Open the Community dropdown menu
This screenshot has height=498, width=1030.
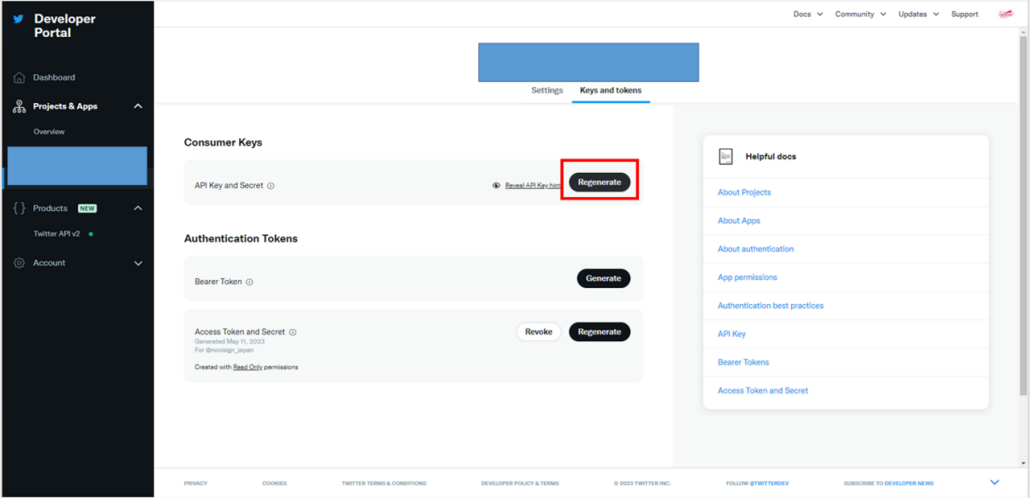861,14
